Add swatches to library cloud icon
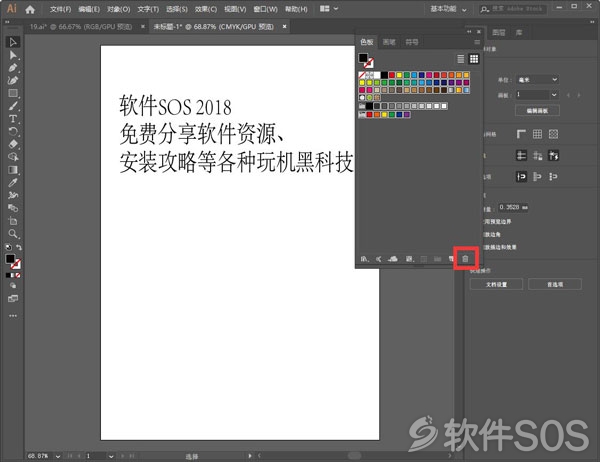 pos(393,259)
